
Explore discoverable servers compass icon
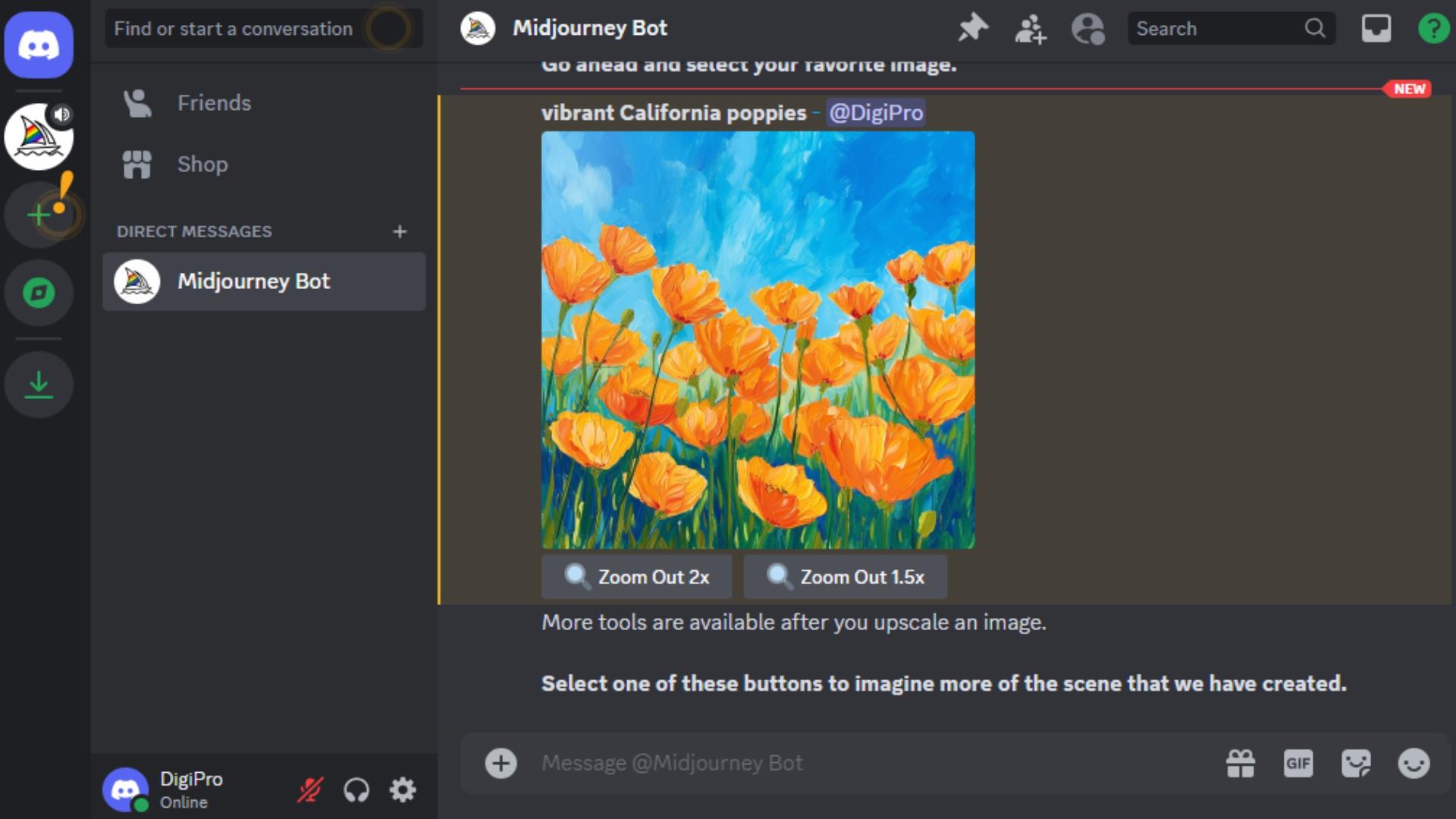pos(39,293)
